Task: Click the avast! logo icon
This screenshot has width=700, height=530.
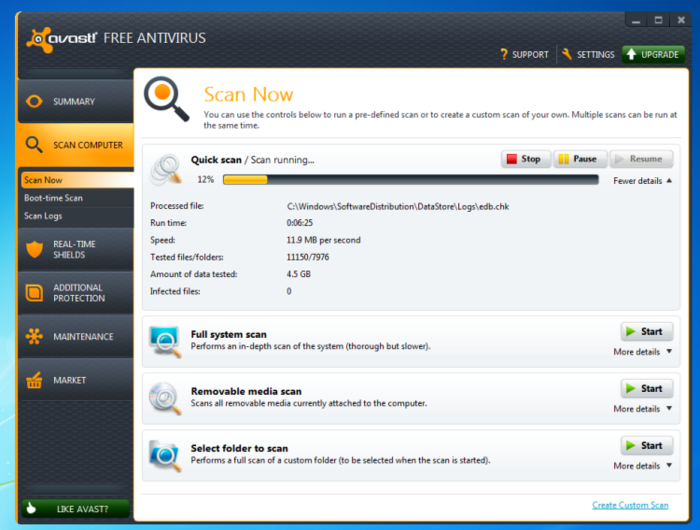Action: click(38, 39)
